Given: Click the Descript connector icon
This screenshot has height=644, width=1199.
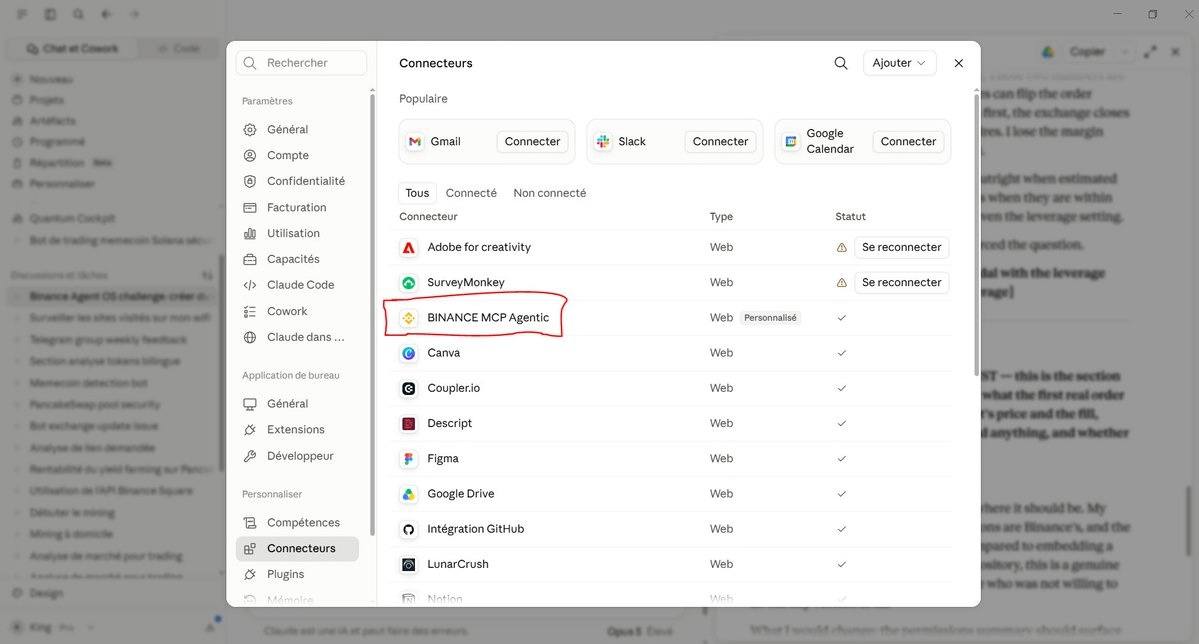Looking at the screenshot, I should click(x=409, y=424).
